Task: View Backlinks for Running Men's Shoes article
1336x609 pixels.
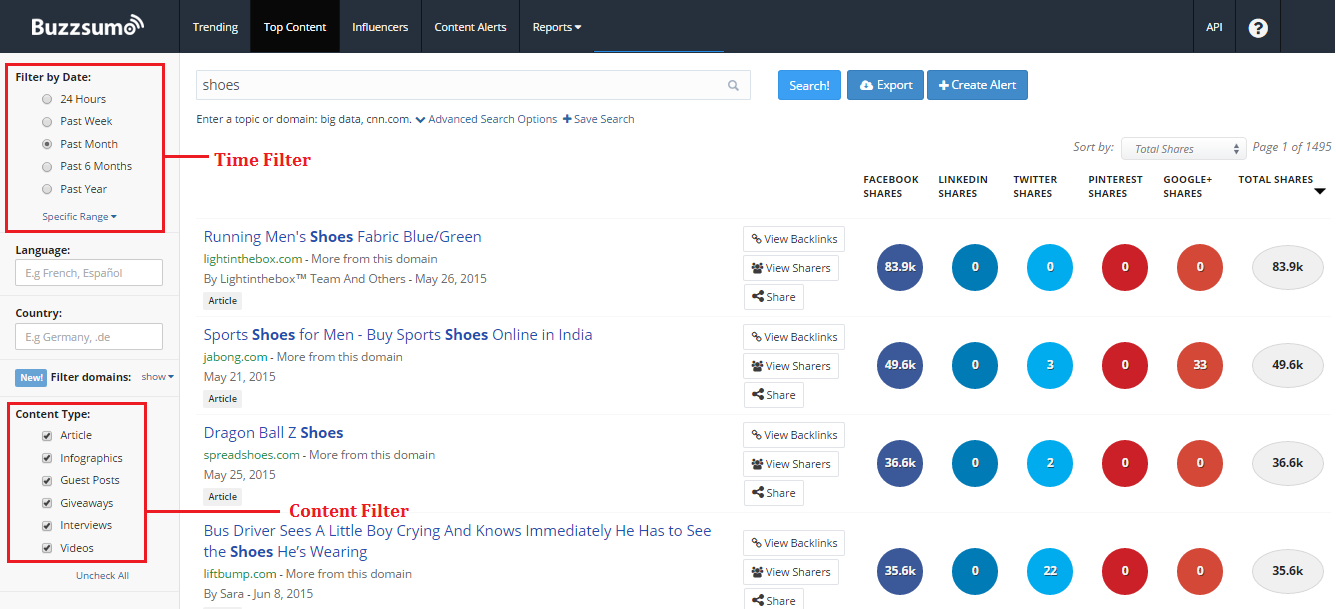Action: [x=794, y=239]
